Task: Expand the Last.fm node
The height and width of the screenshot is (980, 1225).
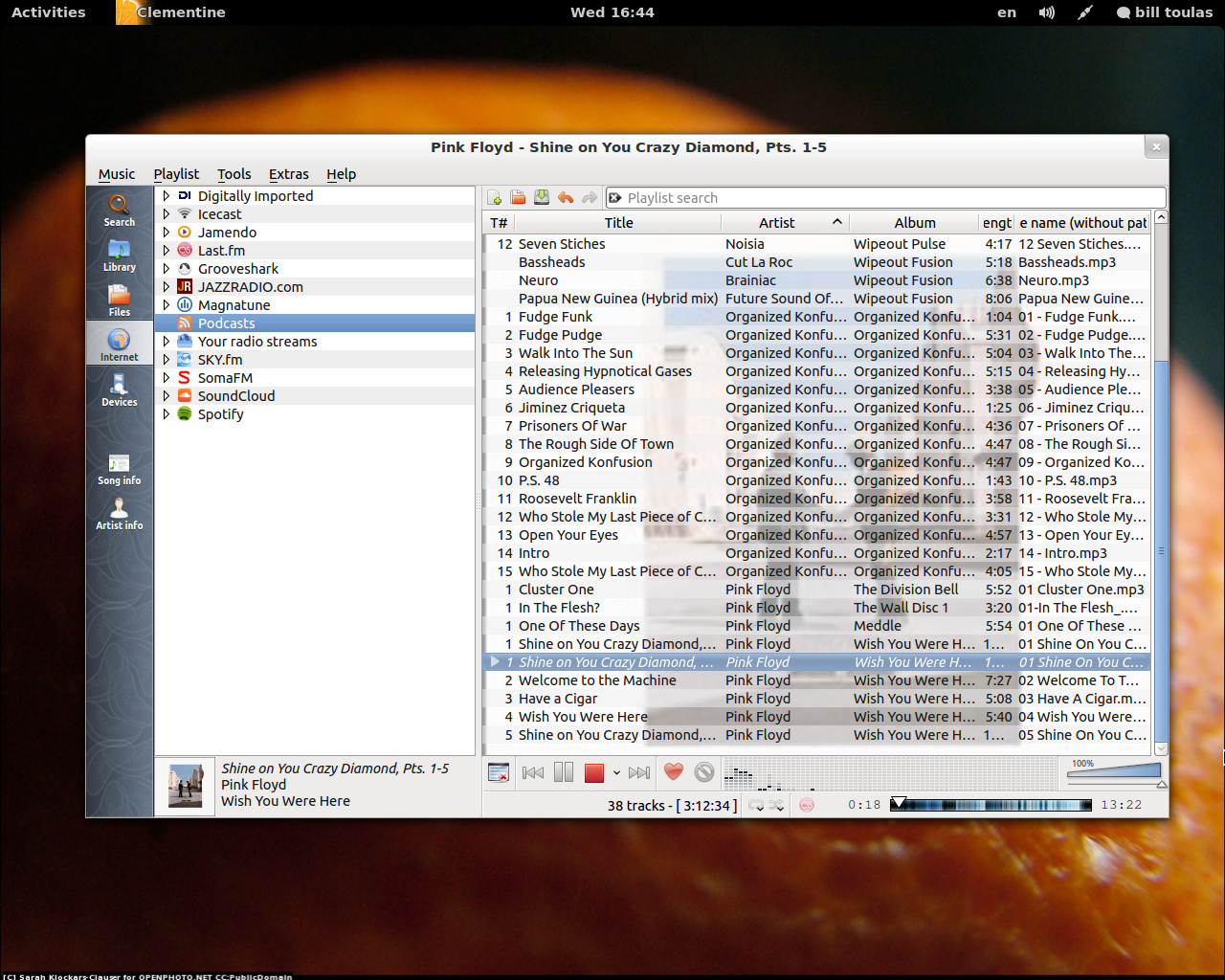Action: (x=167, y=250)
